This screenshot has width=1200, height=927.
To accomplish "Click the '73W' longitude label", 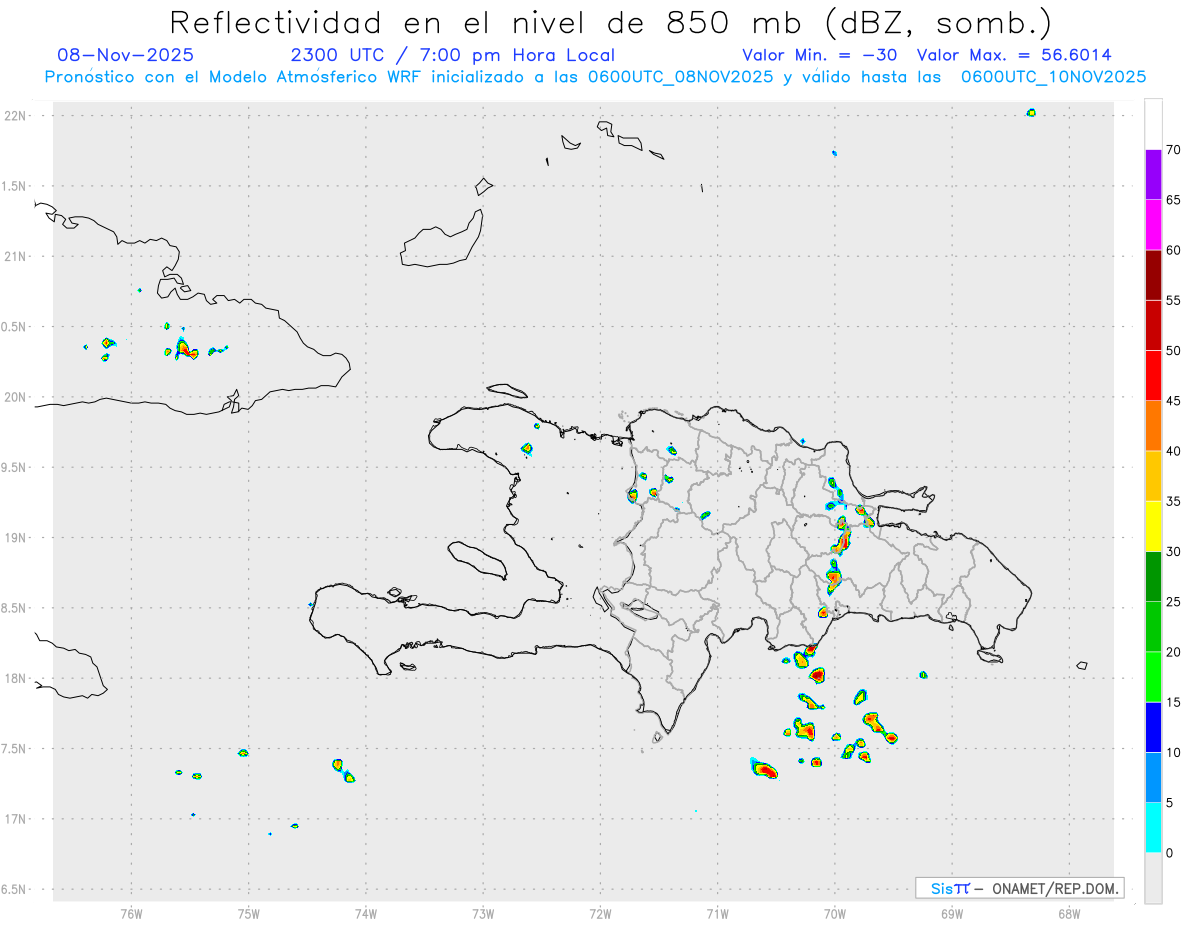I will pos(483,914).
